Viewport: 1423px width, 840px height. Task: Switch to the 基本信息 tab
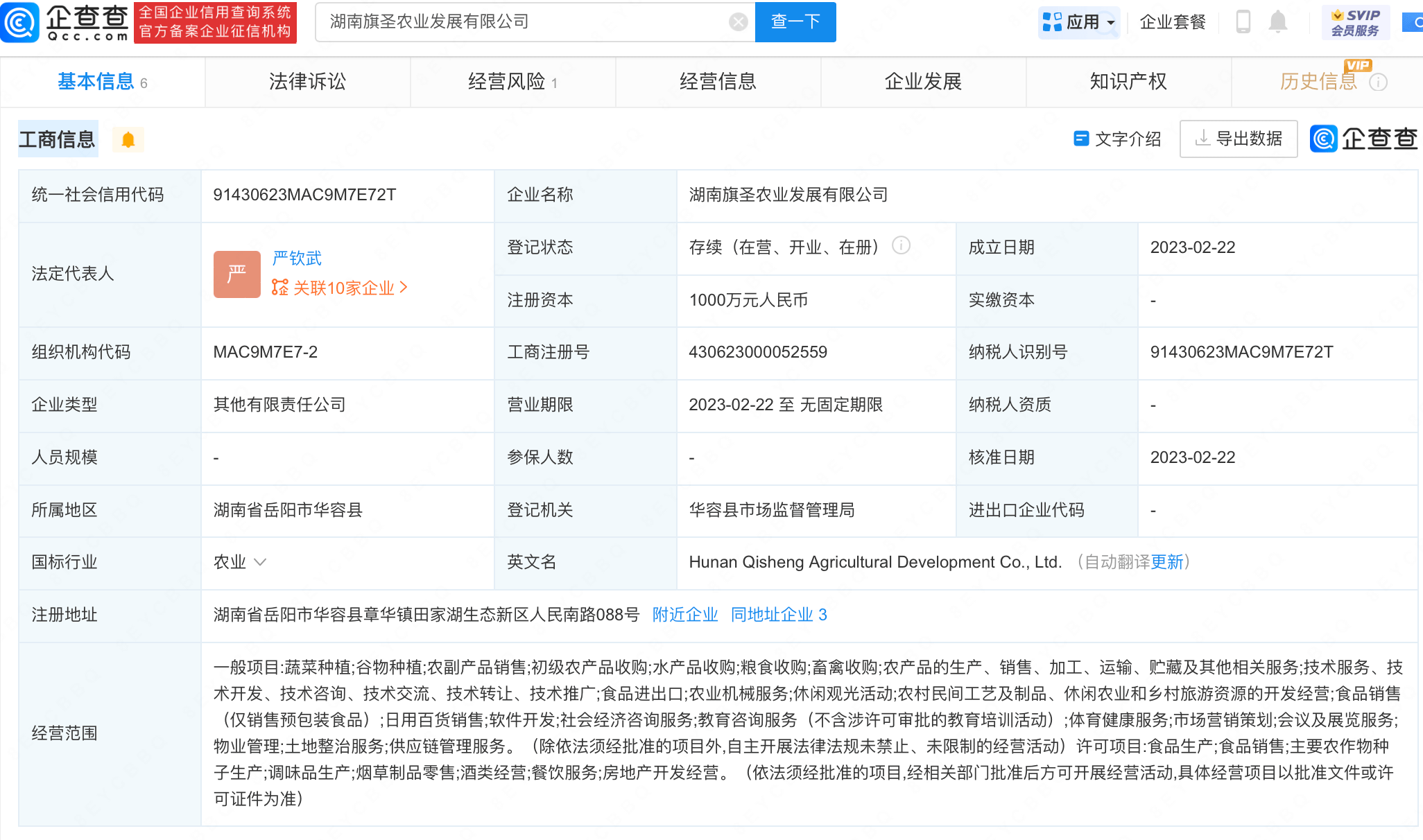pos(102,82)
